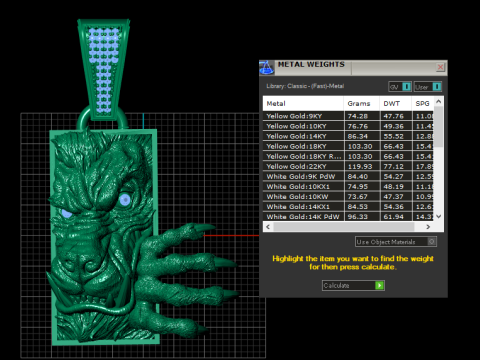Click the 49.36 DWT value
Image resolution: width=480 pixels, height=360 pixels.
click(x=393, y=126)
